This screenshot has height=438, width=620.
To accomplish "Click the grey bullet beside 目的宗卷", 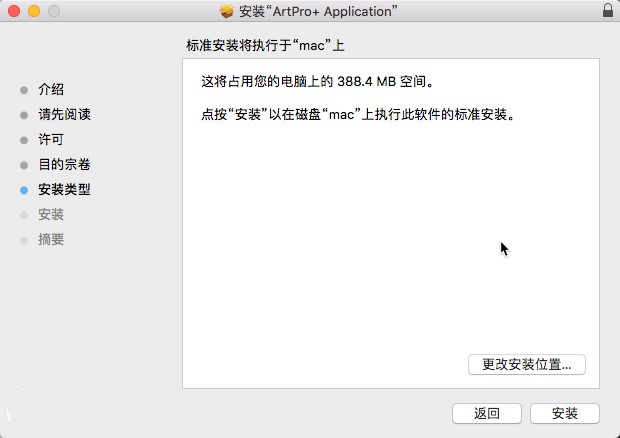I will point(24,165).
